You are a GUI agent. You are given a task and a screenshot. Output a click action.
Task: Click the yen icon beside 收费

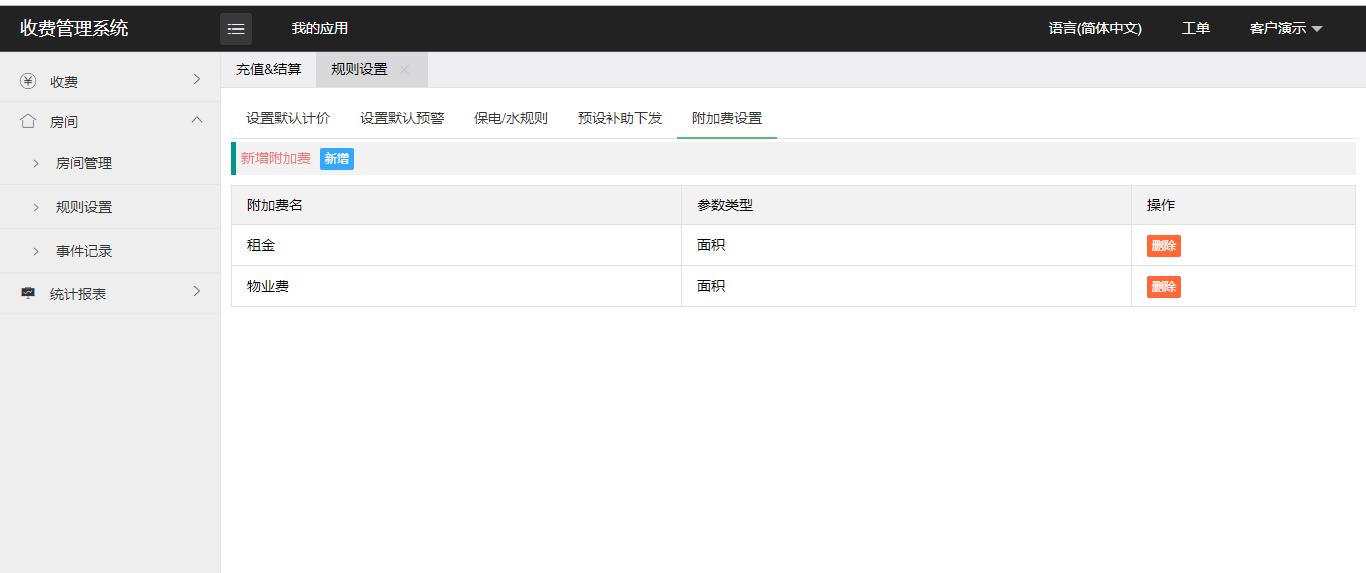[x=28, y=81]
